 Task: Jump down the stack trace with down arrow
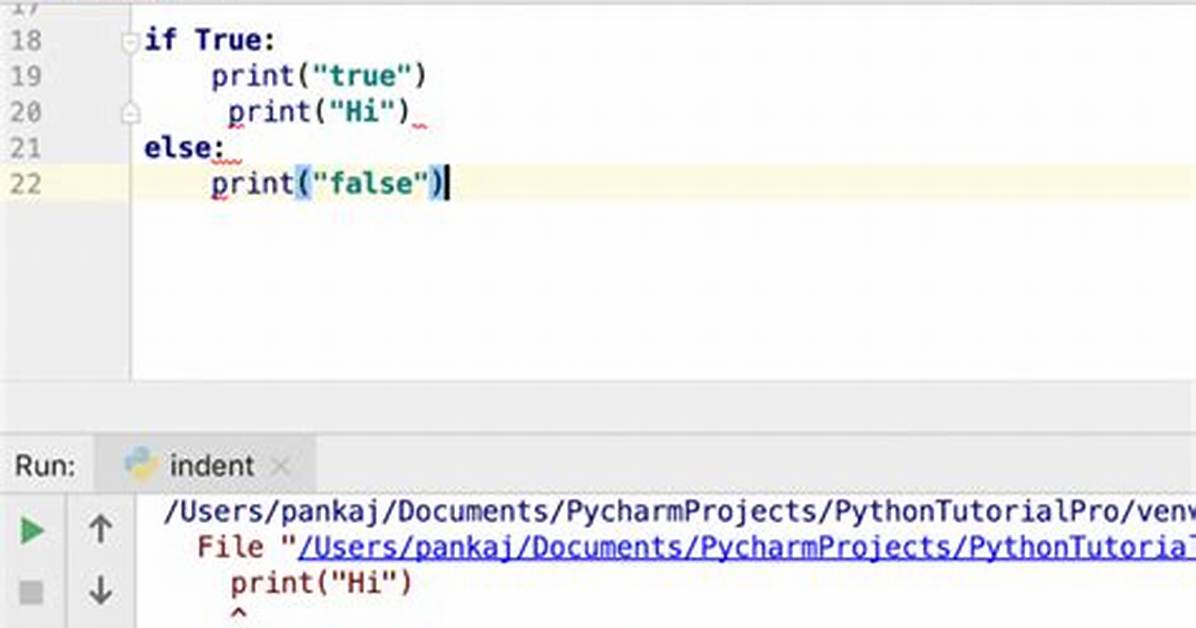pyautogui.click(x=101, y=591)
